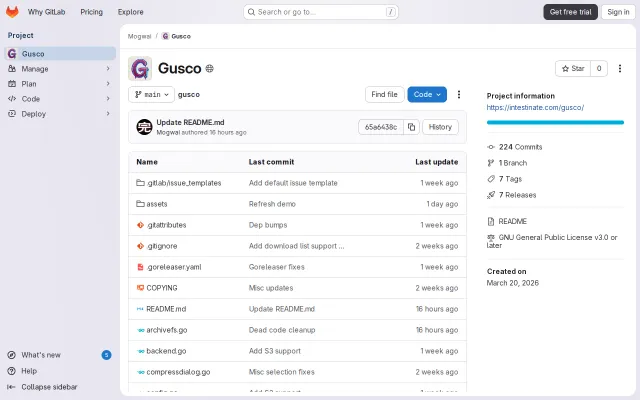Click the Find file button
Screen dimensions: 640x400
[x=384, y=94]
